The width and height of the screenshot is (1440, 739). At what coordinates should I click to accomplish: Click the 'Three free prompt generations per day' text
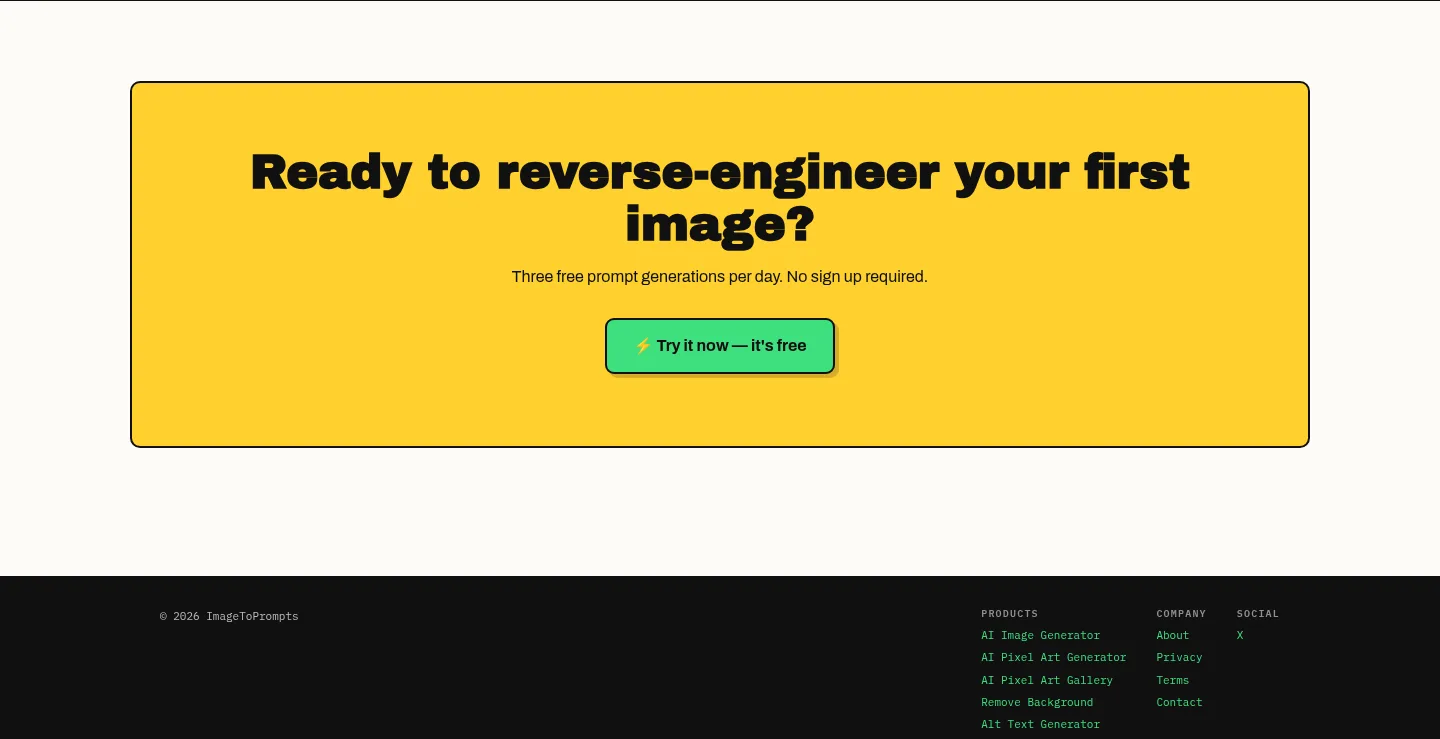pos(646,276)
